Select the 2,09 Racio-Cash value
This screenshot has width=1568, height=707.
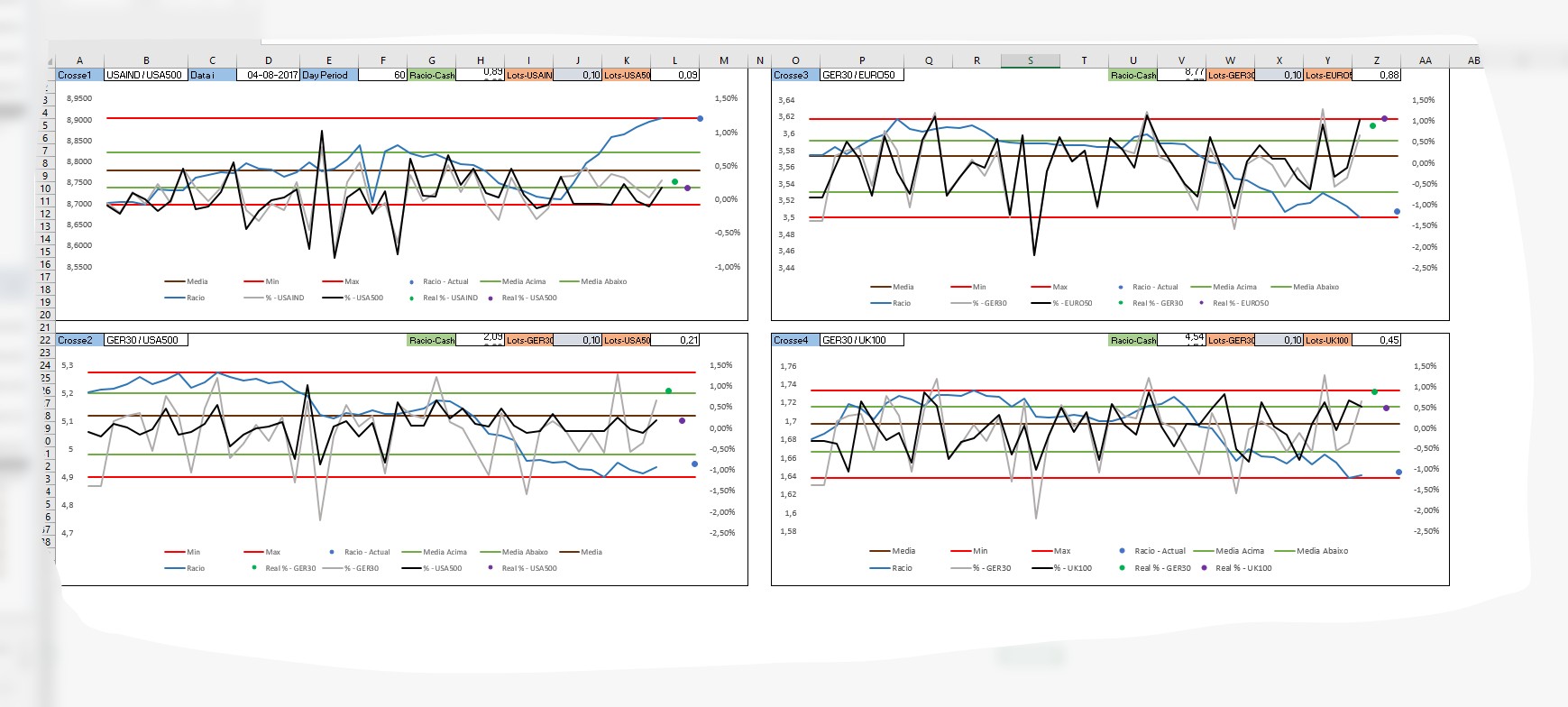click(481, 339)
